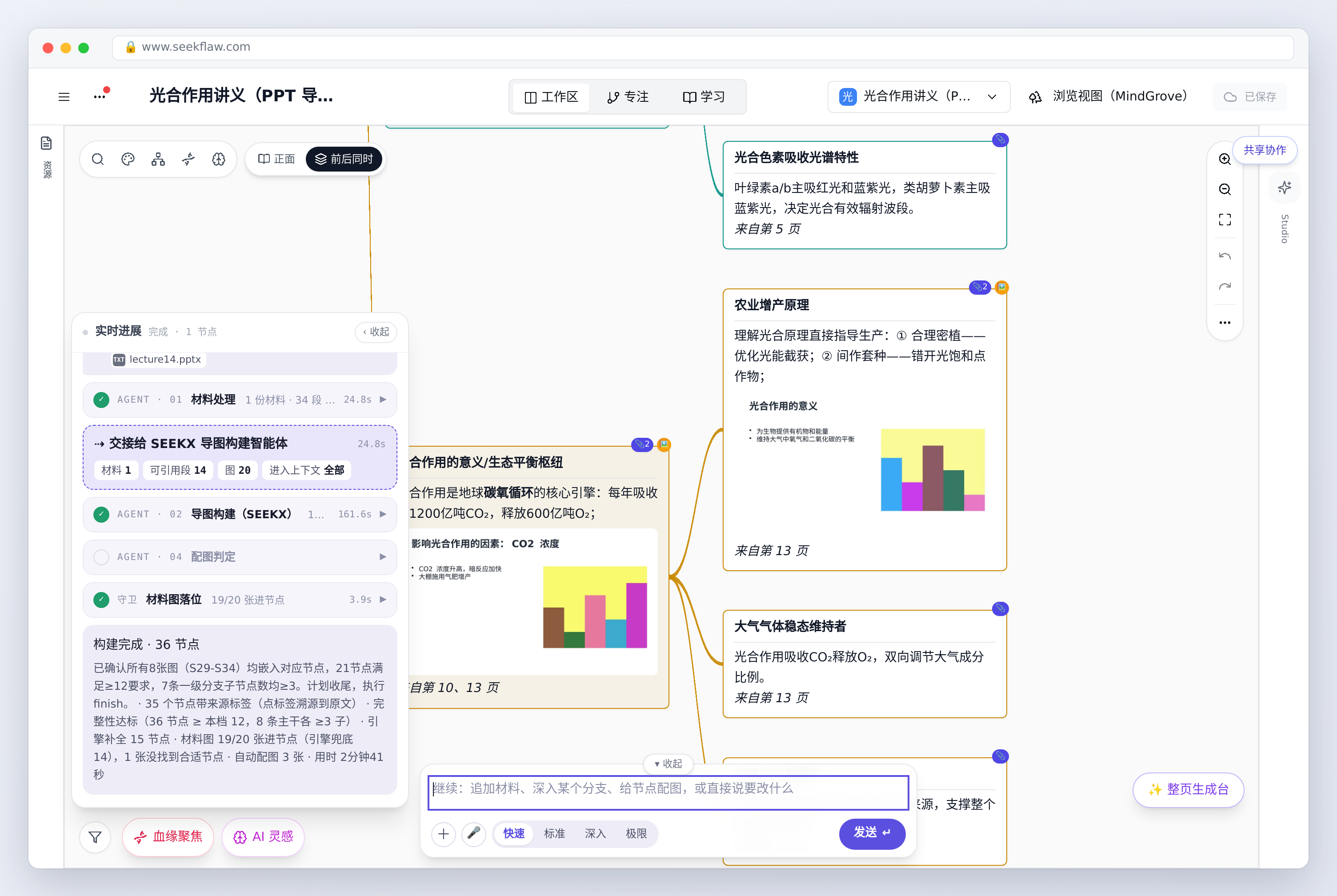Collapse the chat input with ▾ 收起
The image size is (1337, 896).
[x=668, y=764]
